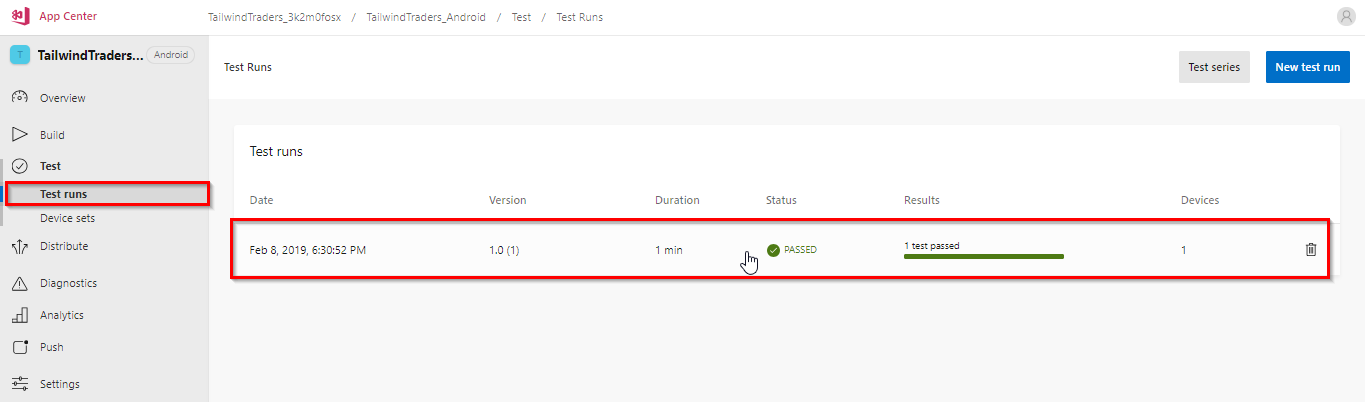Screen dimensions: 1365x402
Task: Select the Analytics bar chart icon
Action: [19, 315]
